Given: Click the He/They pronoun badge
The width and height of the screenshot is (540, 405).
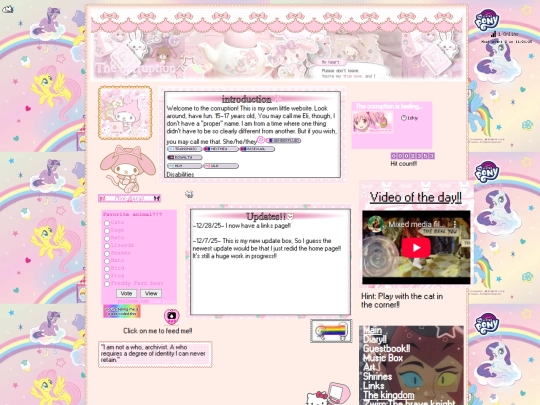Looking at the screenshot, I should [221, 149].
